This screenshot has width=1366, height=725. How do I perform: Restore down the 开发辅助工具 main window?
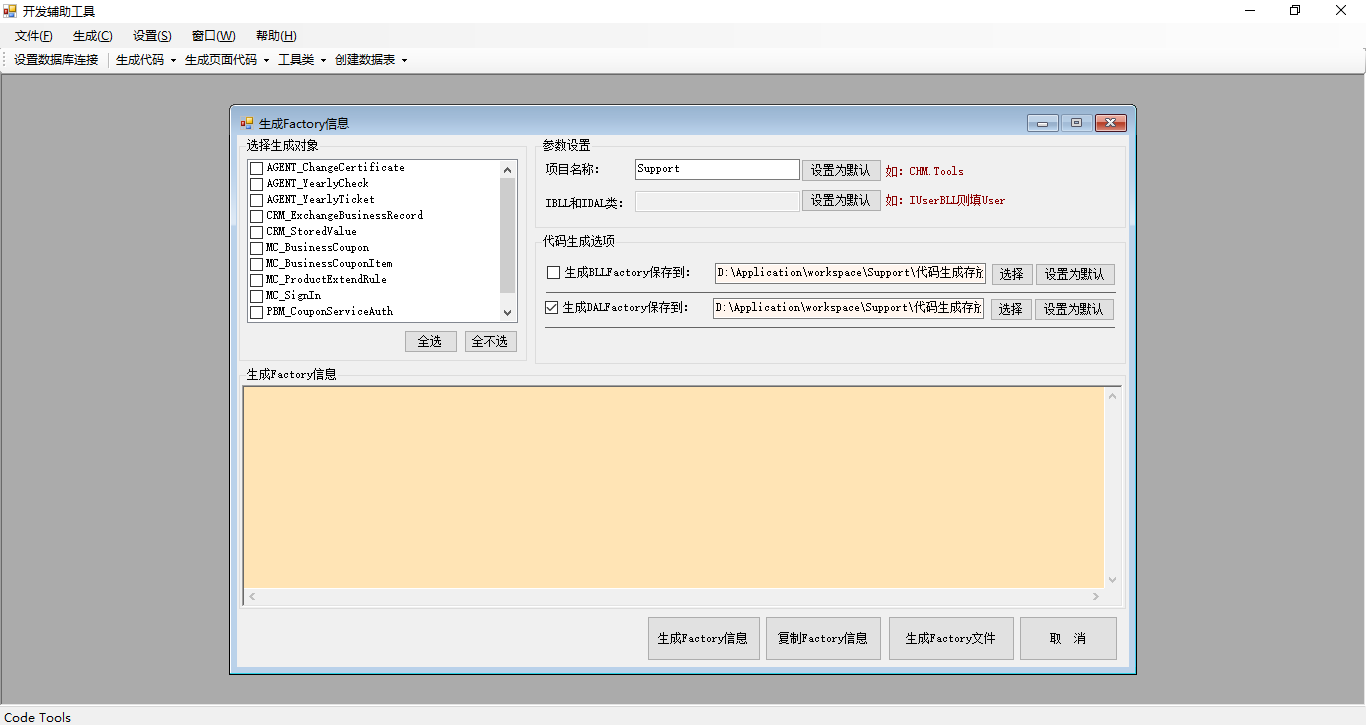pos(1295,11)
